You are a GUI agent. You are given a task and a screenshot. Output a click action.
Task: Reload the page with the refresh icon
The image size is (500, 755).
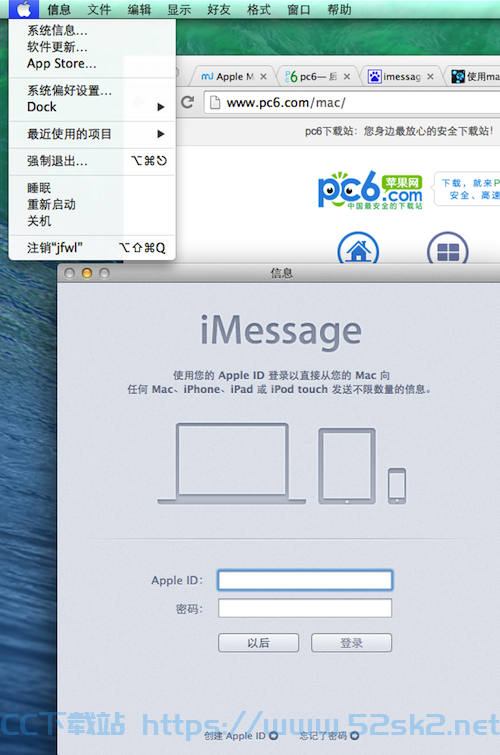187,102
